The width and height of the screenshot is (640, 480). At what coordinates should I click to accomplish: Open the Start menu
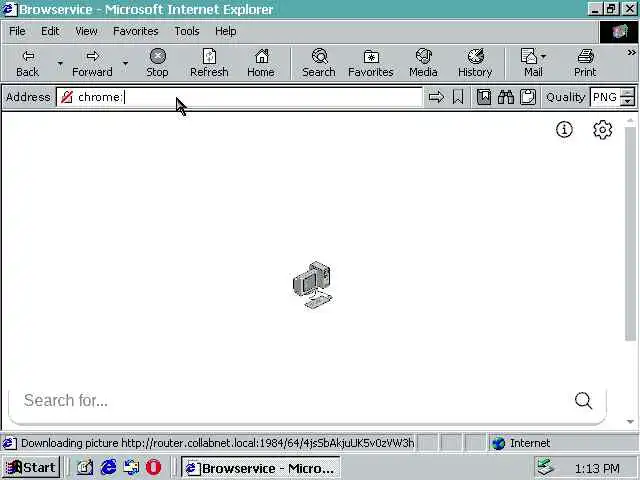pos(31,467)
